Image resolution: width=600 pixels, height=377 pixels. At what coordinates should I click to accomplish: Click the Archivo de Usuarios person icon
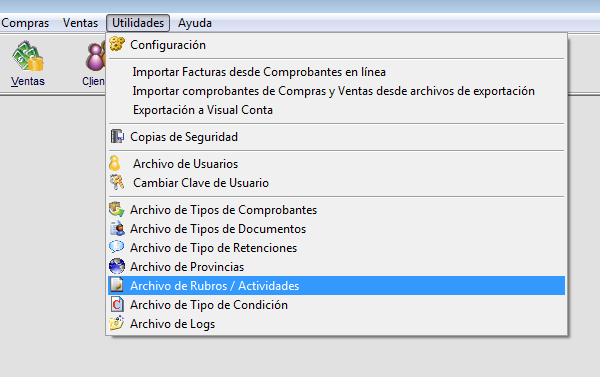114,163
